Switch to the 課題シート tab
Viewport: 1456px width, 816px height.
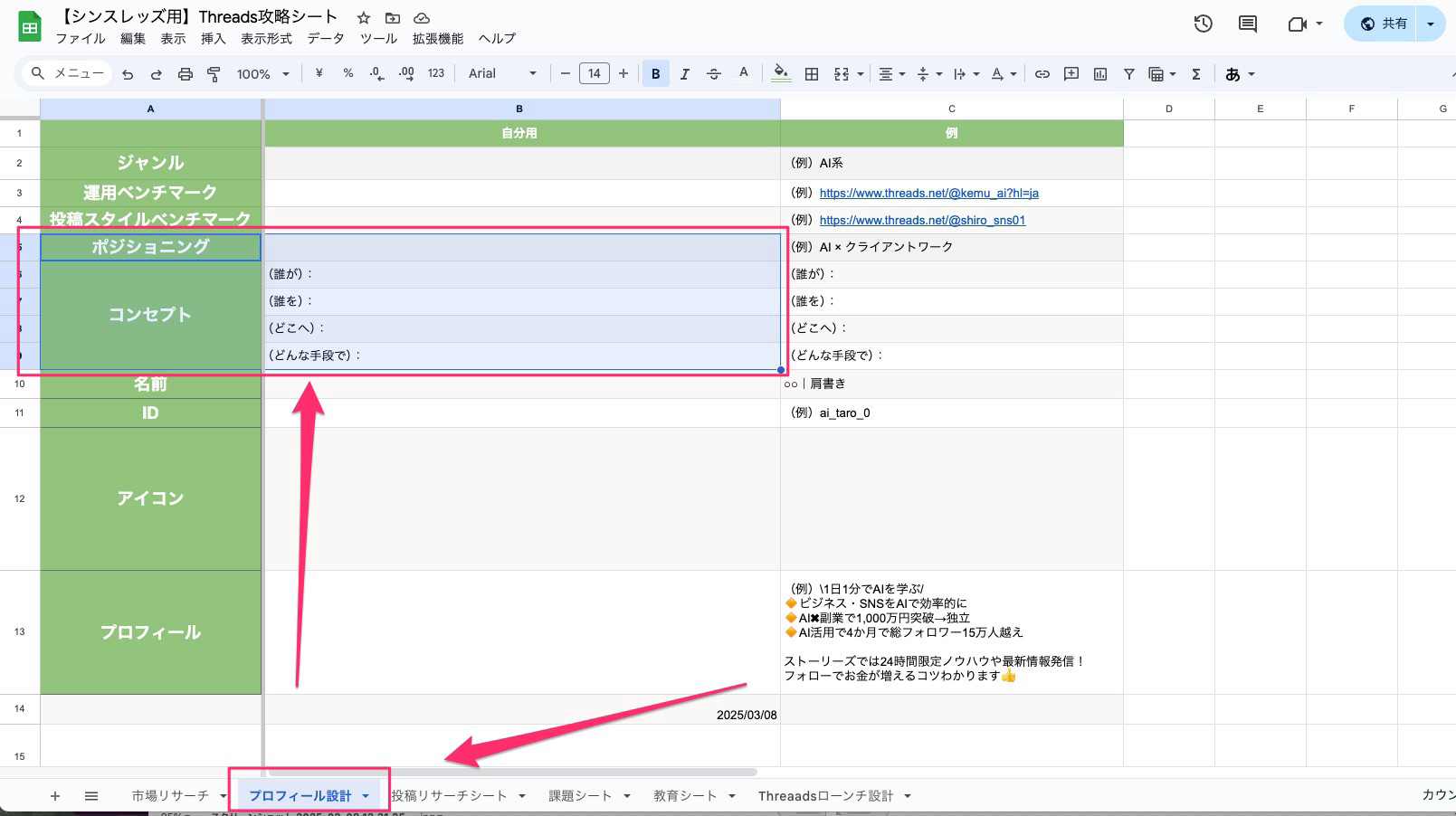click(x=579, y=796)
